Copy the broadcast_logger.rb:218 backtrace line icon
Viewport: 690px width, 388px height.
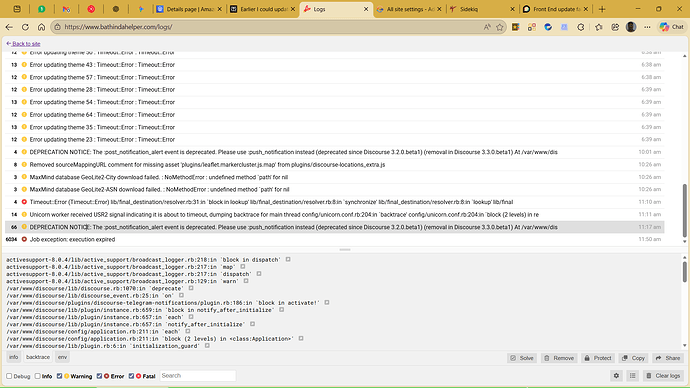pos(288,260)
